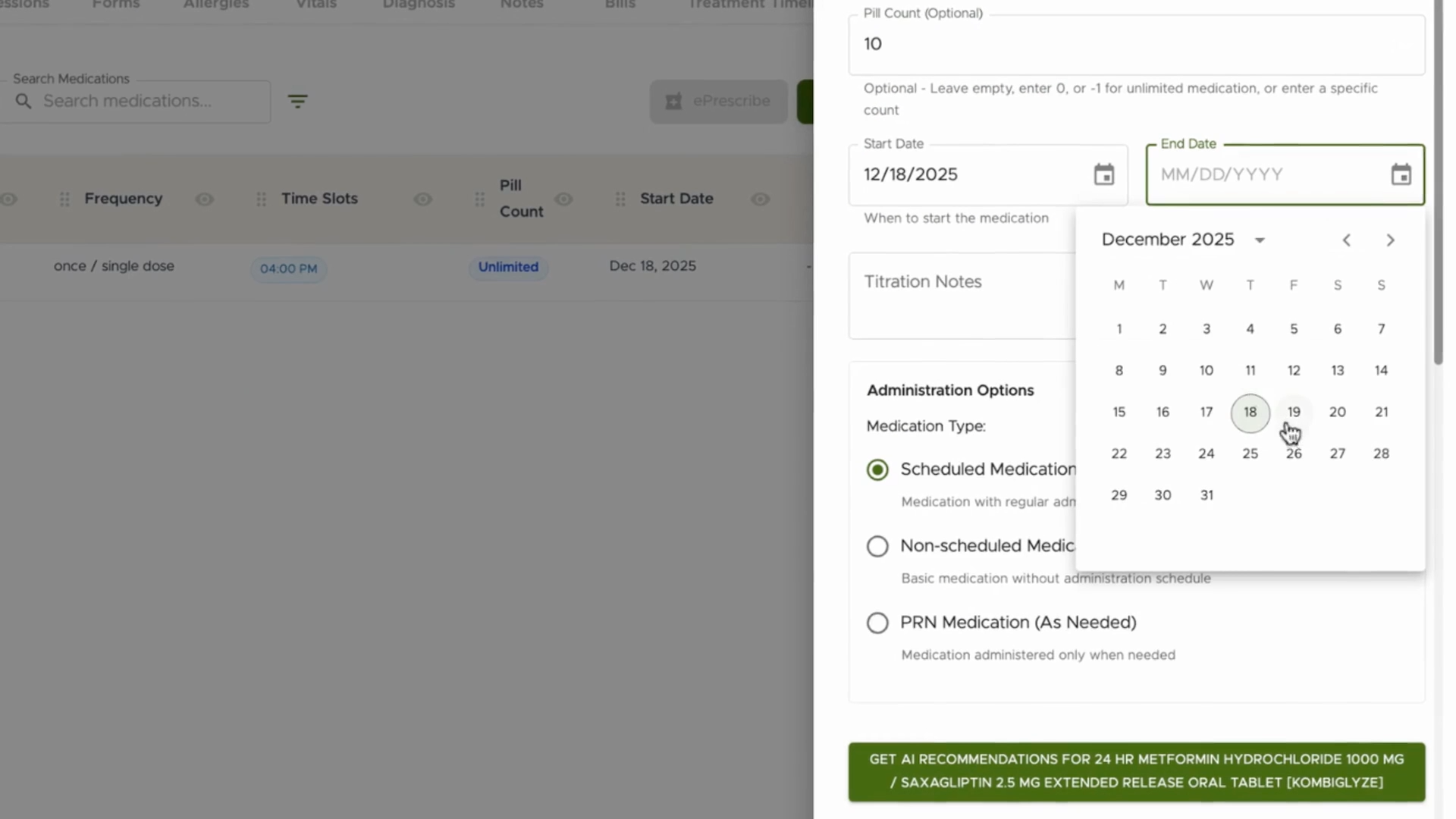Screen dimensions: 1456x819
Task: Click the End Date calendar icon
Action: 1401,174
